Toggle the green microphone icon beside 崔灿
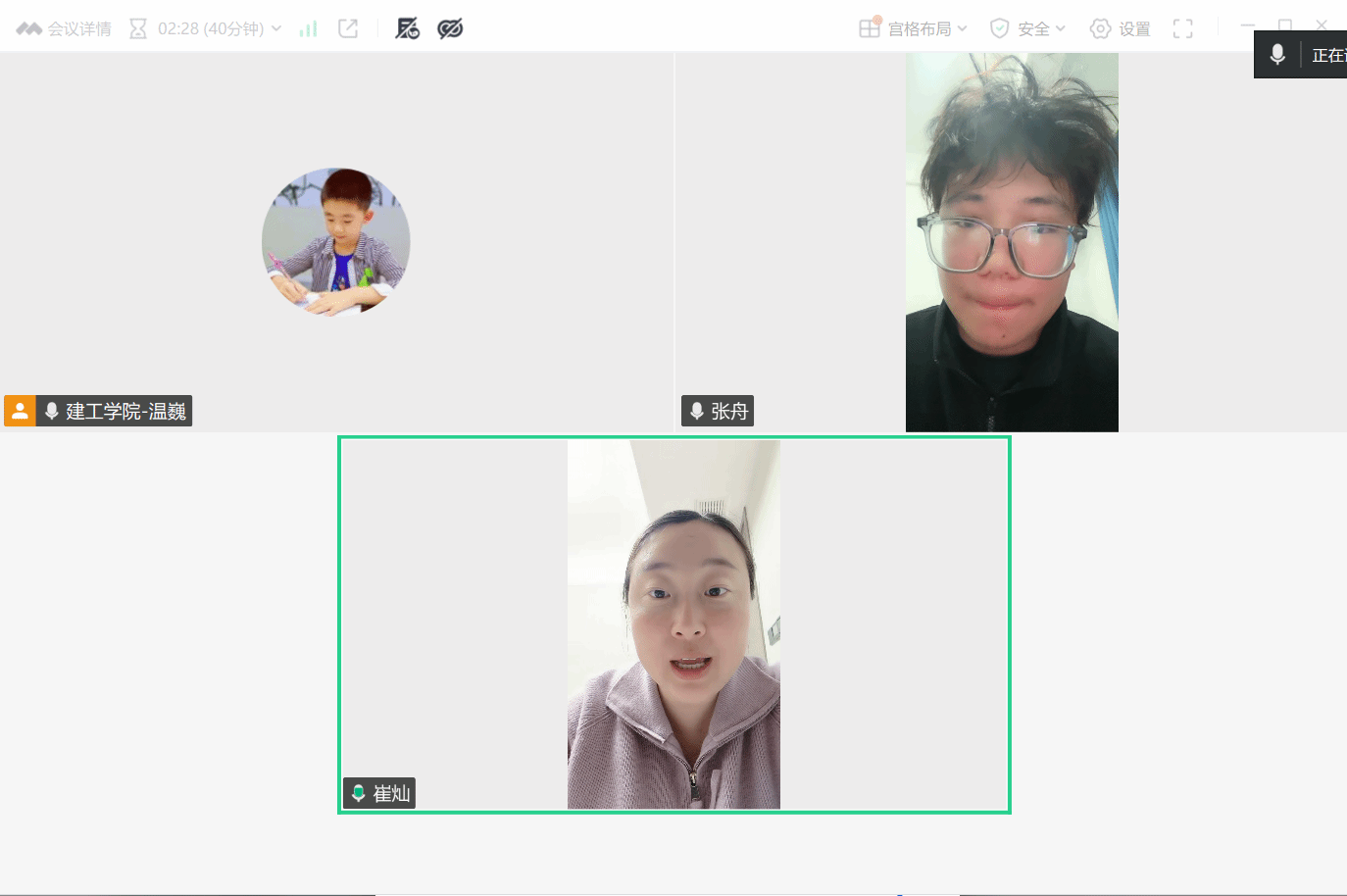The width and height of the screenshot is (1347, 896). click(x=359, y=793)
